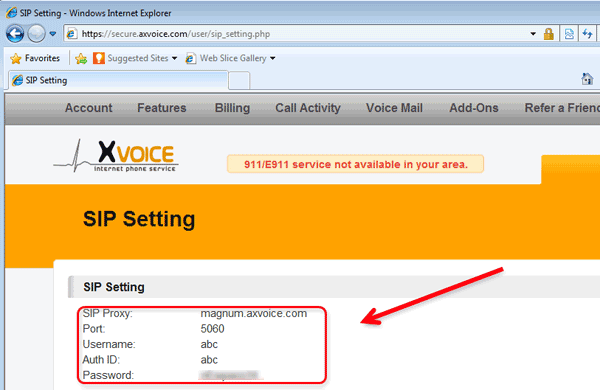Click the Username value abc
Image resolution: width=600 pixels, height=390 pixels.
(209, 344)
